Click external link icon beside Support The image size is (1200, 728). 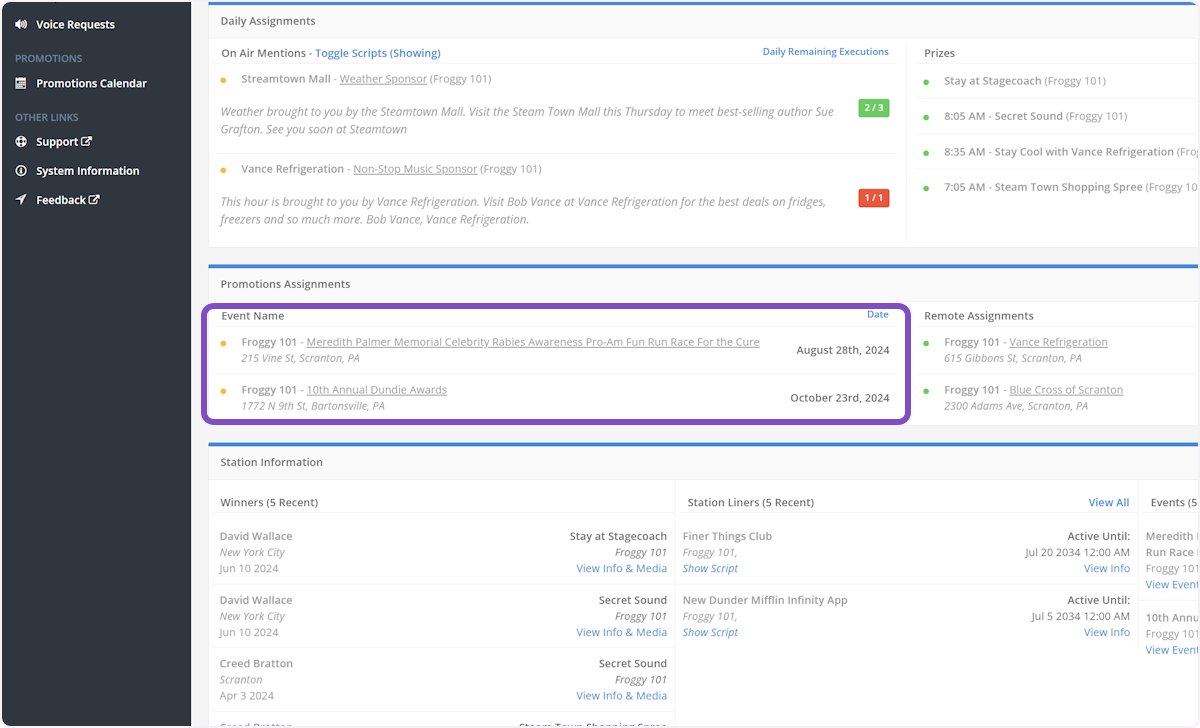(x=87, y=142)
